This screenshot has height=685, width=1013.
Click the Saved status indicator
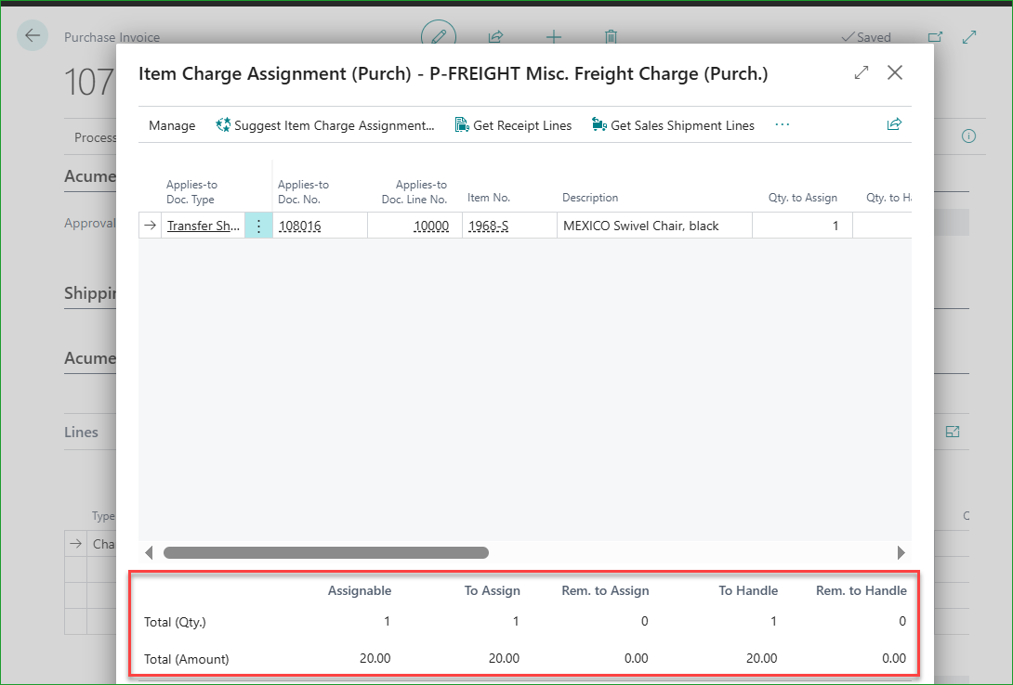coord(866,37)
